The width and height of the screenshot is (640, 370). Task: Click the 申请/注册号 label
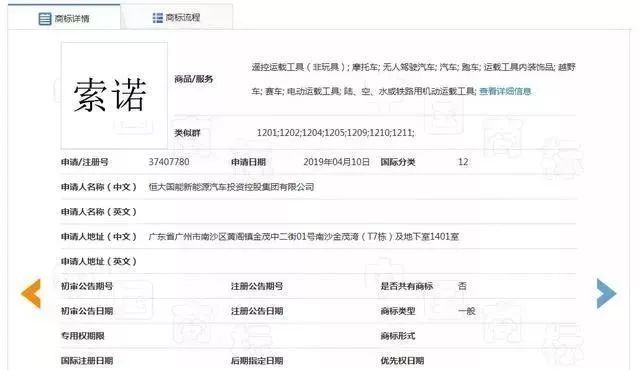tap(85, 162)
